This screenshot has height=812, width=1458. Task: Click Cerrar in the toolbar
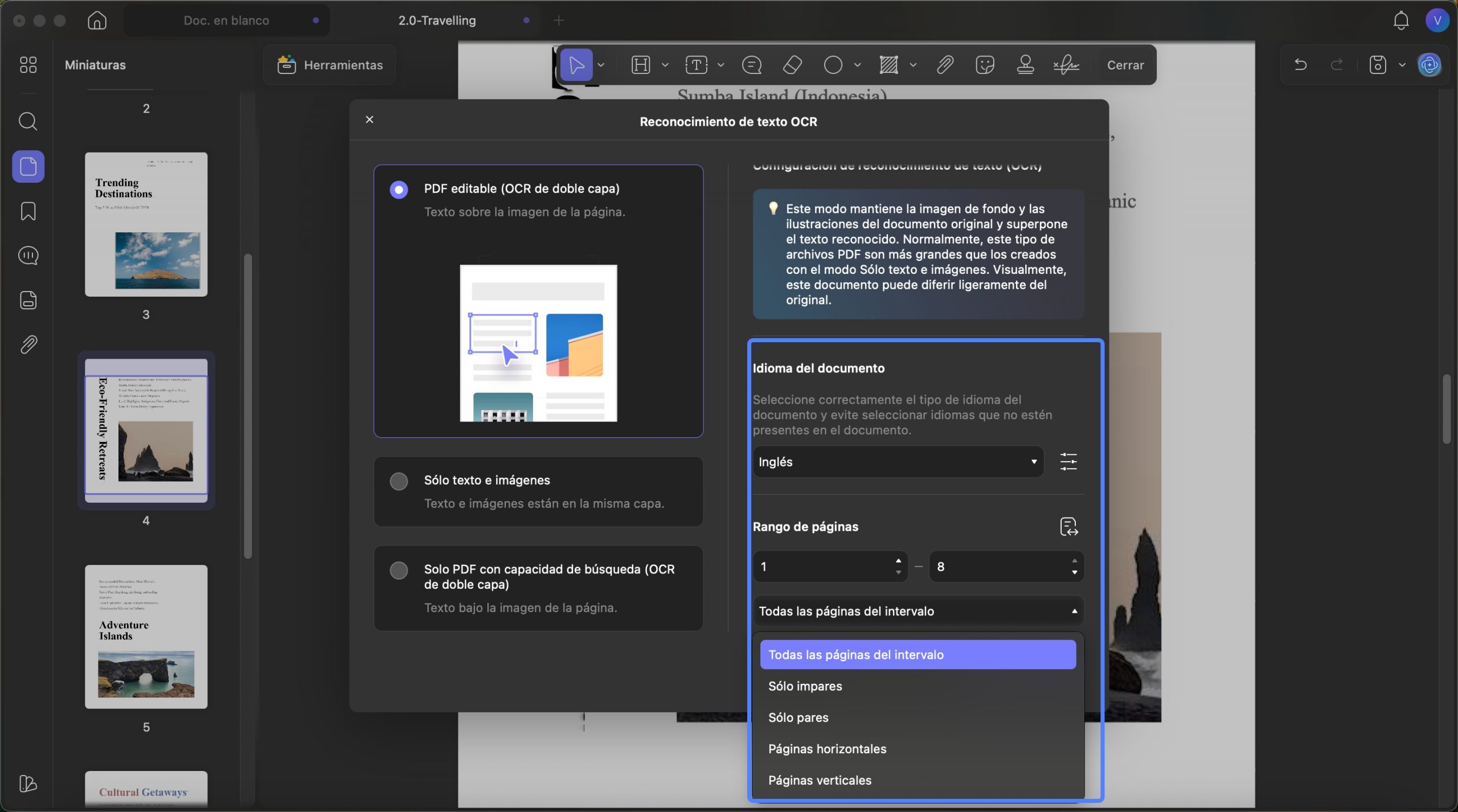point(1125,65)
